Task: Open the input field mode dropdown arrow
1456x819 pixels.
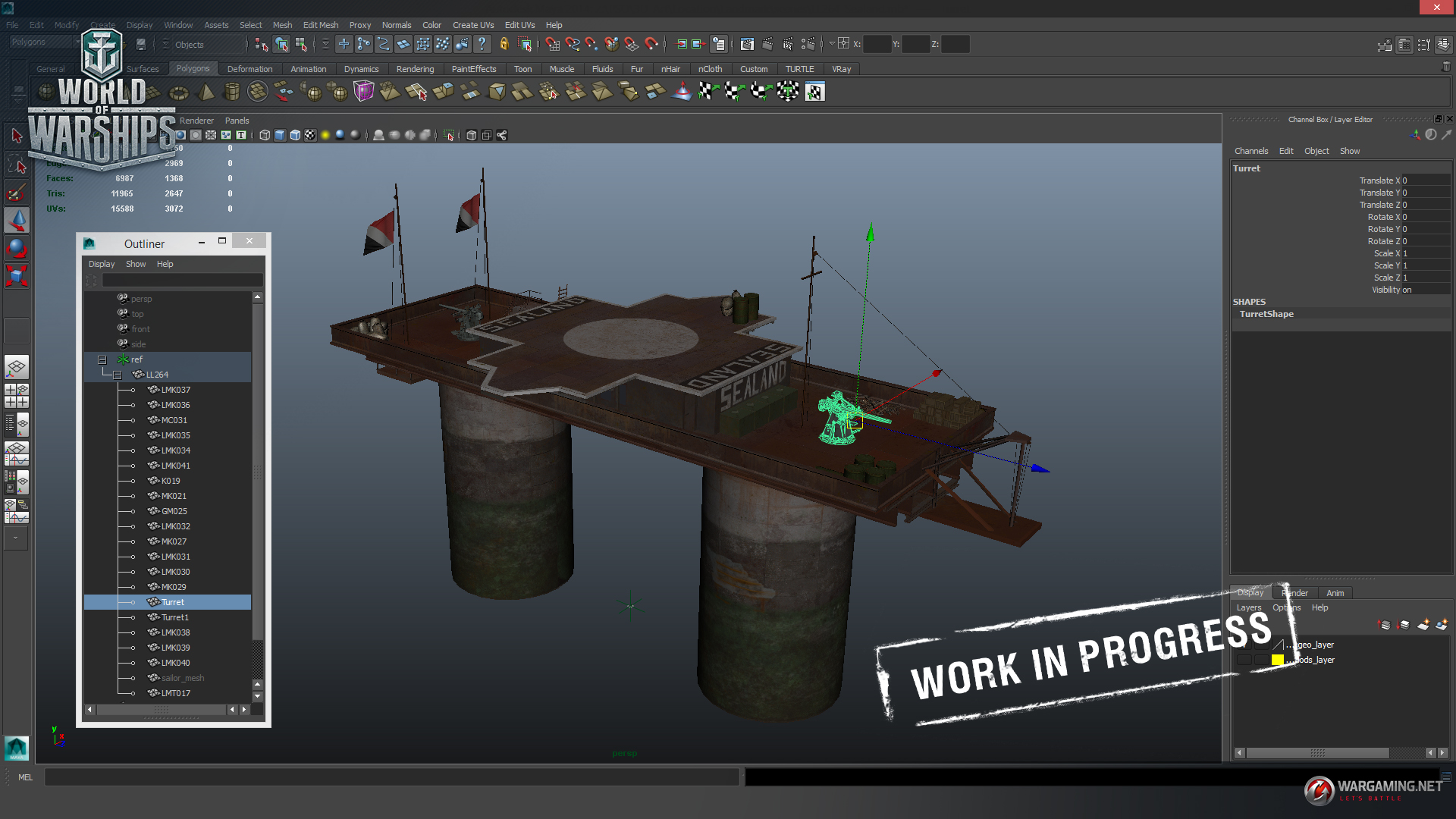Action: (x=832, y=44)
